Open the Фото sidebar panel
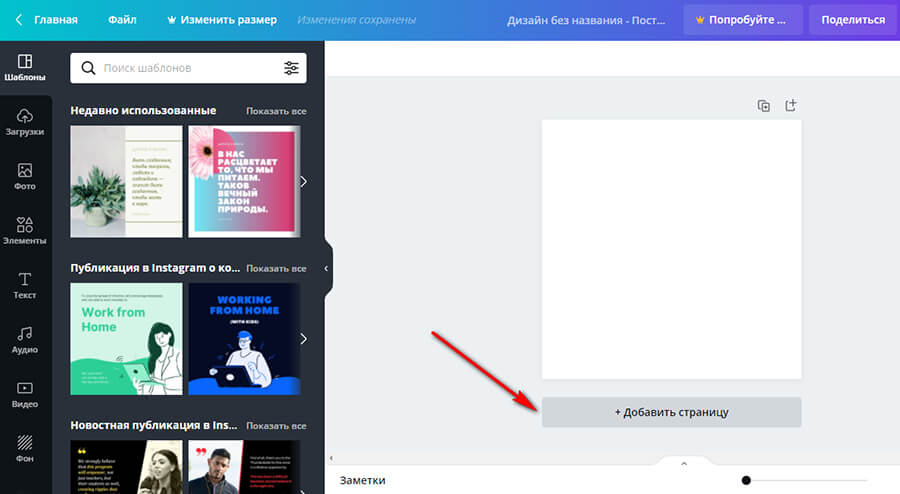The width and height of the screenshot is (900, 494). [x=25, y=177]
